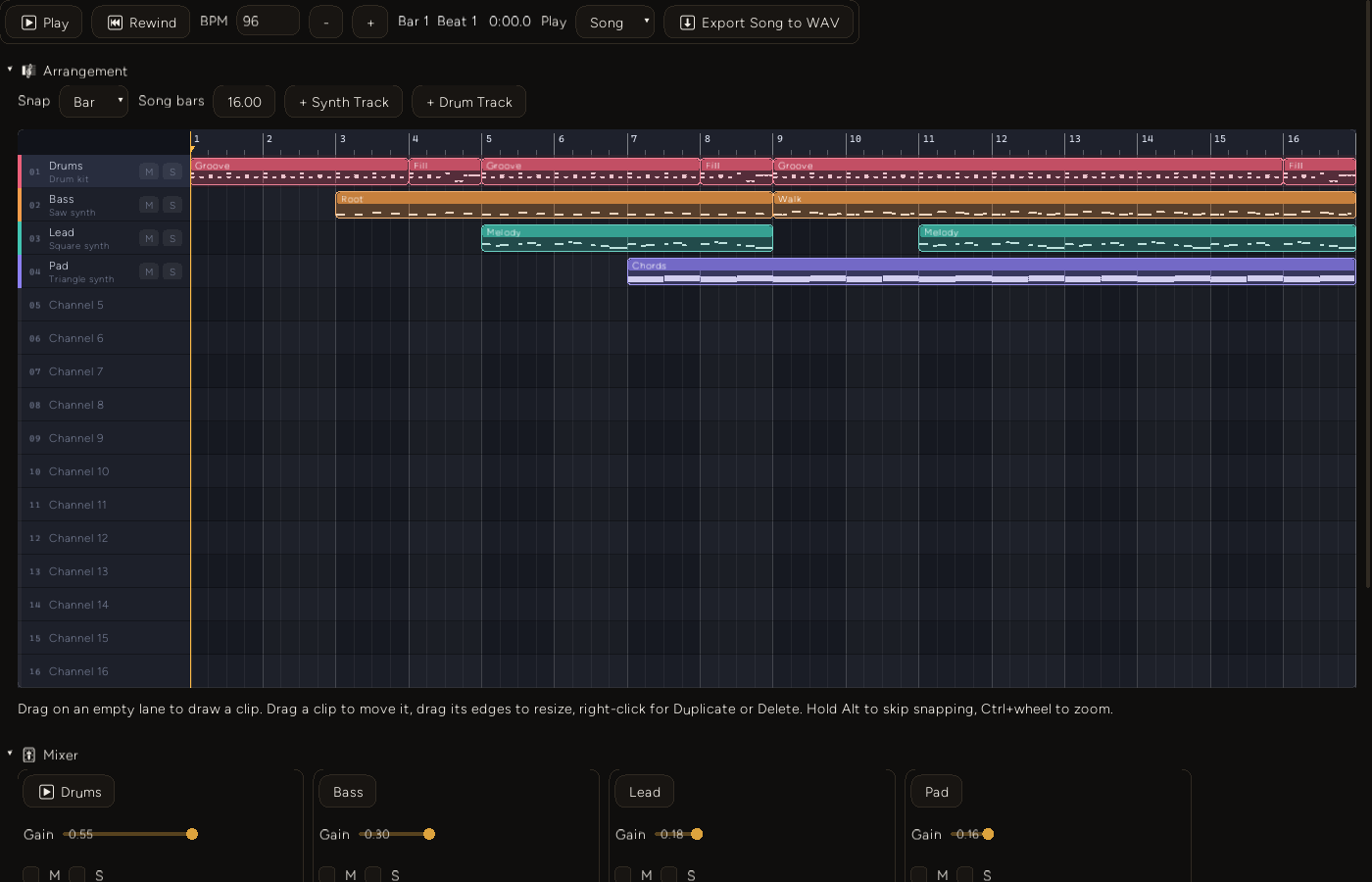Click the Song bars field showing 16.00
The height and width of the screenshot is (882, 1372).
[x=244, y=102]
